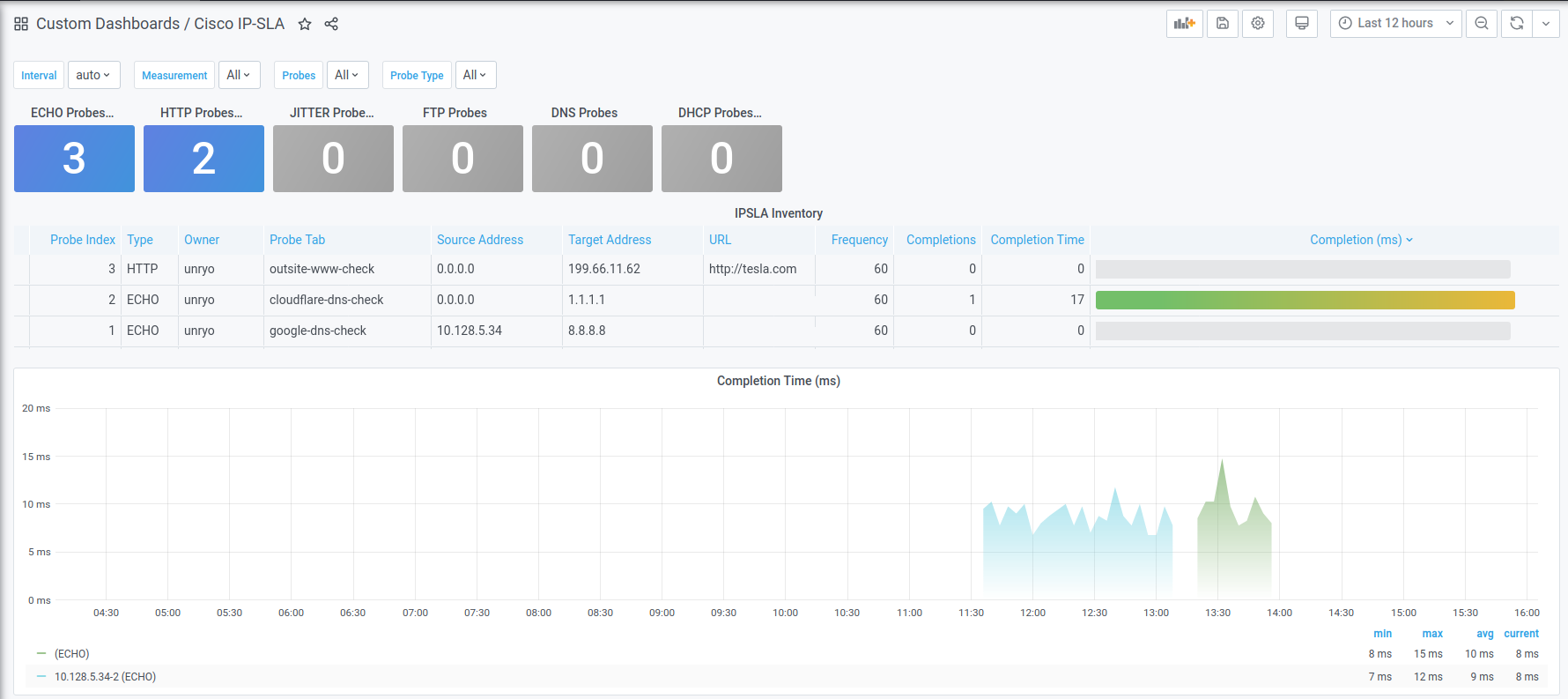This screenshot has width=1568, height=699.
Task: Change the green (ECHO) series color swatch
Action: coord(41,653)
